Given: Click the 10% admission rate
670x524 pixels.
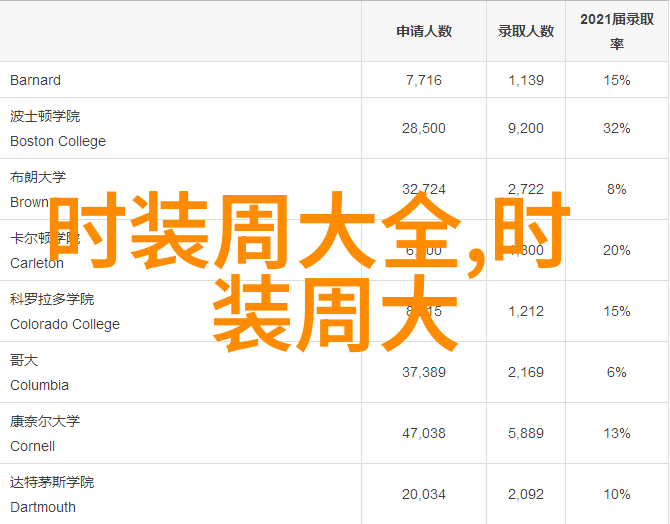Looking at the screenshot, I should pos(617,495).
